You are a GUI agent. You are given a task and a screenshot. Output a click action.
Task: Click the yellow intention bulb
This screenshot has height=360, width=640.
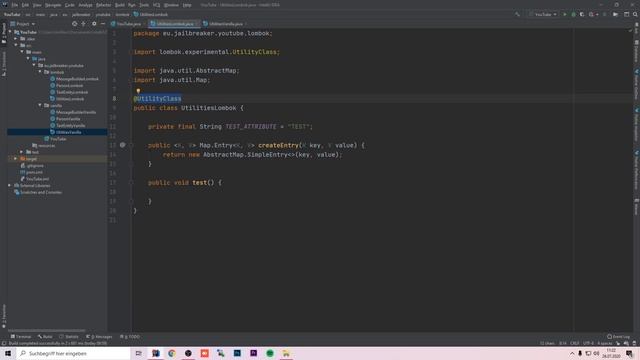[x=138, y=91]
